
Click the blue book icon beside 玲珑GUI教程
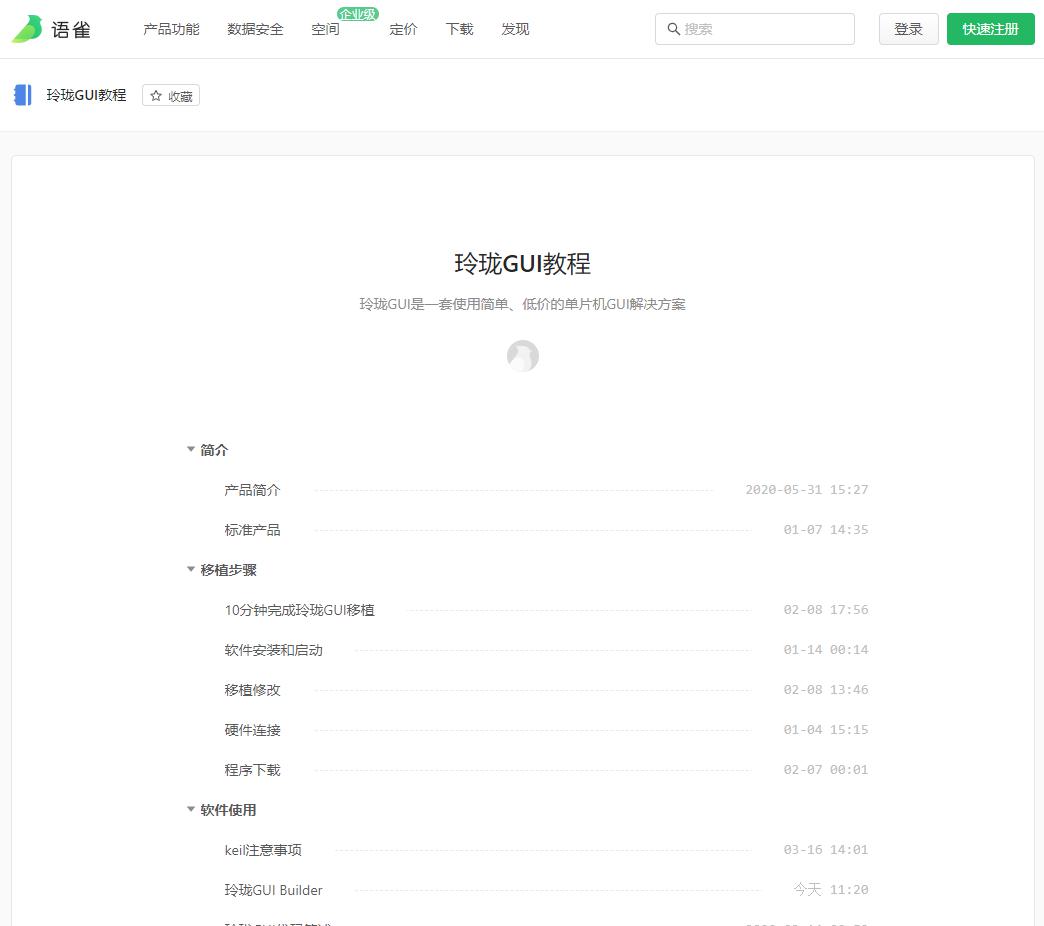click(x=23, y=95)
